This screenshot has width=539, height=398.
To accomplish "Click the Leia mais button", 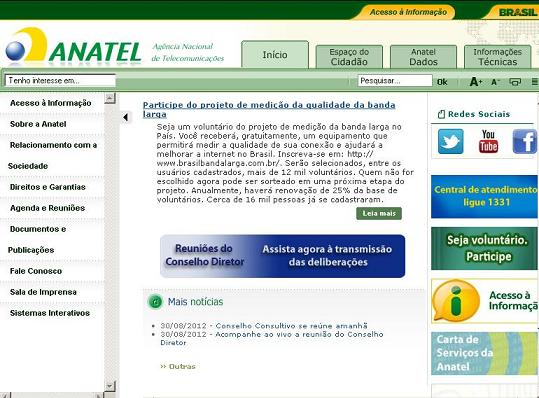I will pos(379,213).
